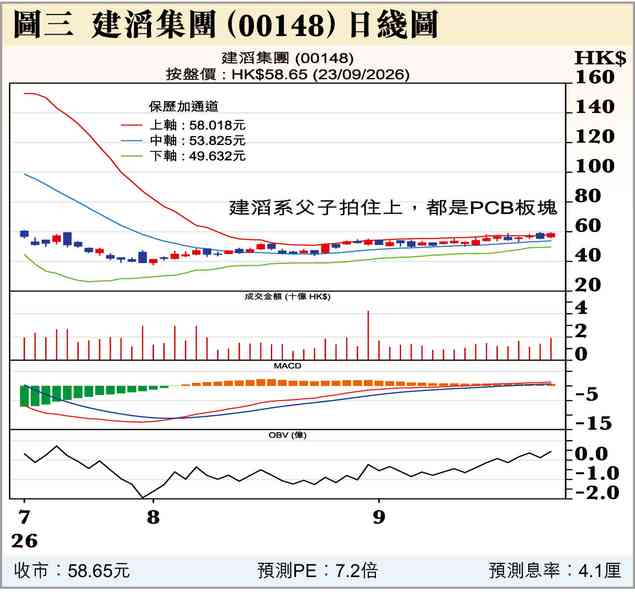Click the 160 price axis label
635x600 pixels.
pos(595,77)
